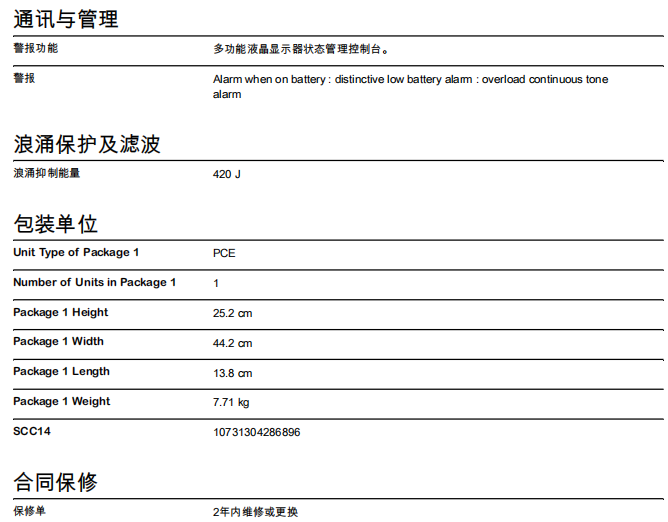Viewport: 668px width, 522px height.
Task: Select the 'Package 1 Weight' label
Action: pyautogui.click(x=62, y=401)
